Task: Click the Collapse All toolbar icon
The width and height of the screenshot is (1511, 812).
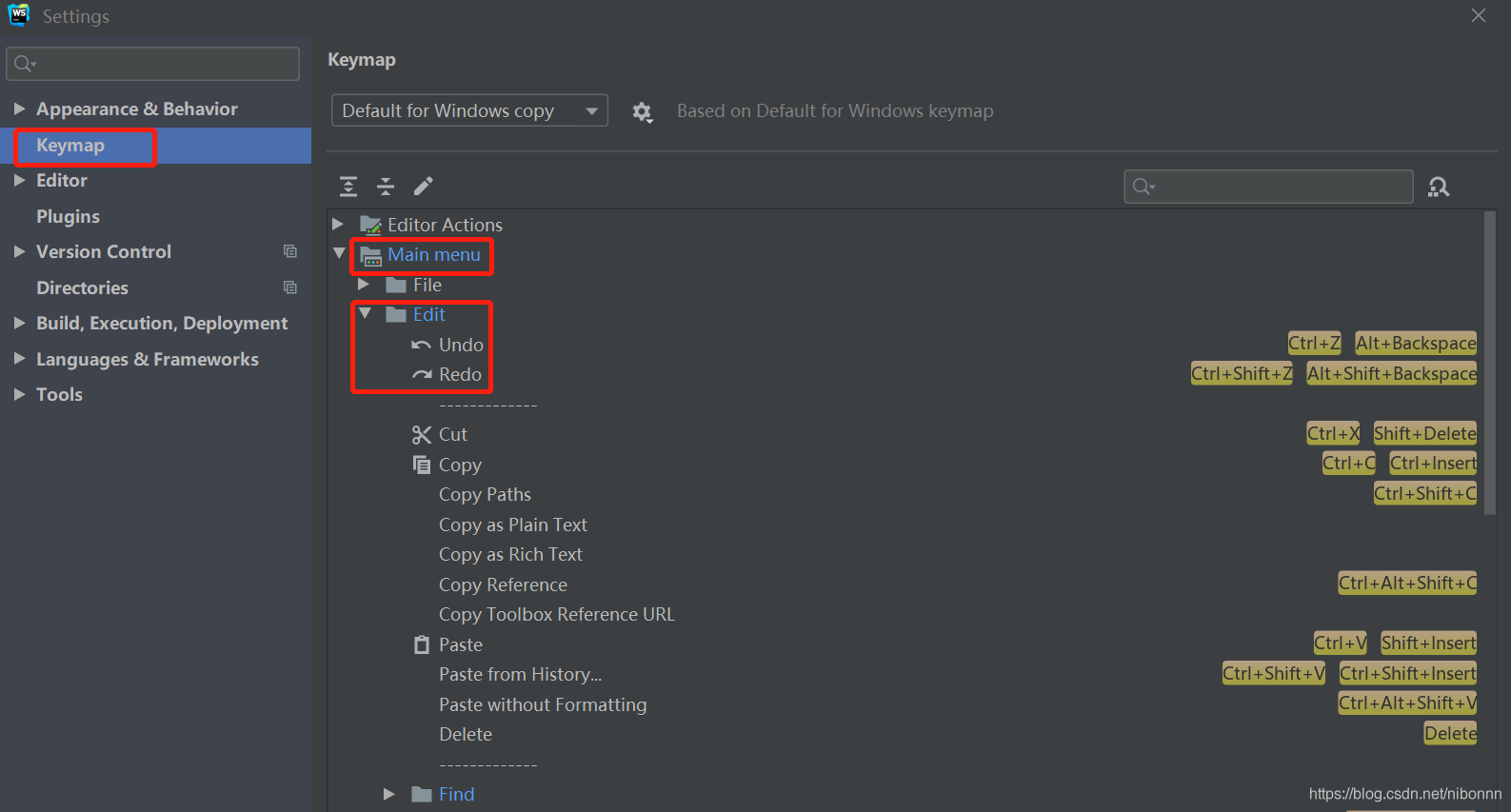Action: click(x=386, y=187)
